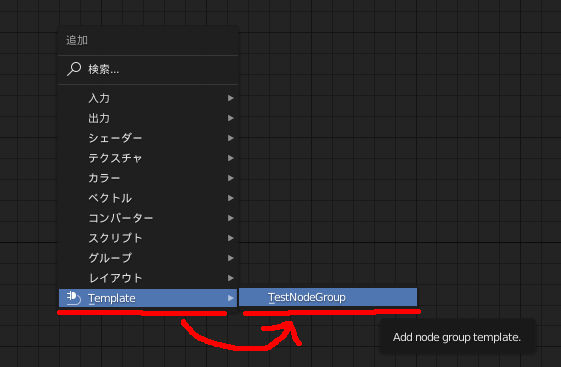
Task: Expand arrow beside スクリプト
Action: [231, 238]
